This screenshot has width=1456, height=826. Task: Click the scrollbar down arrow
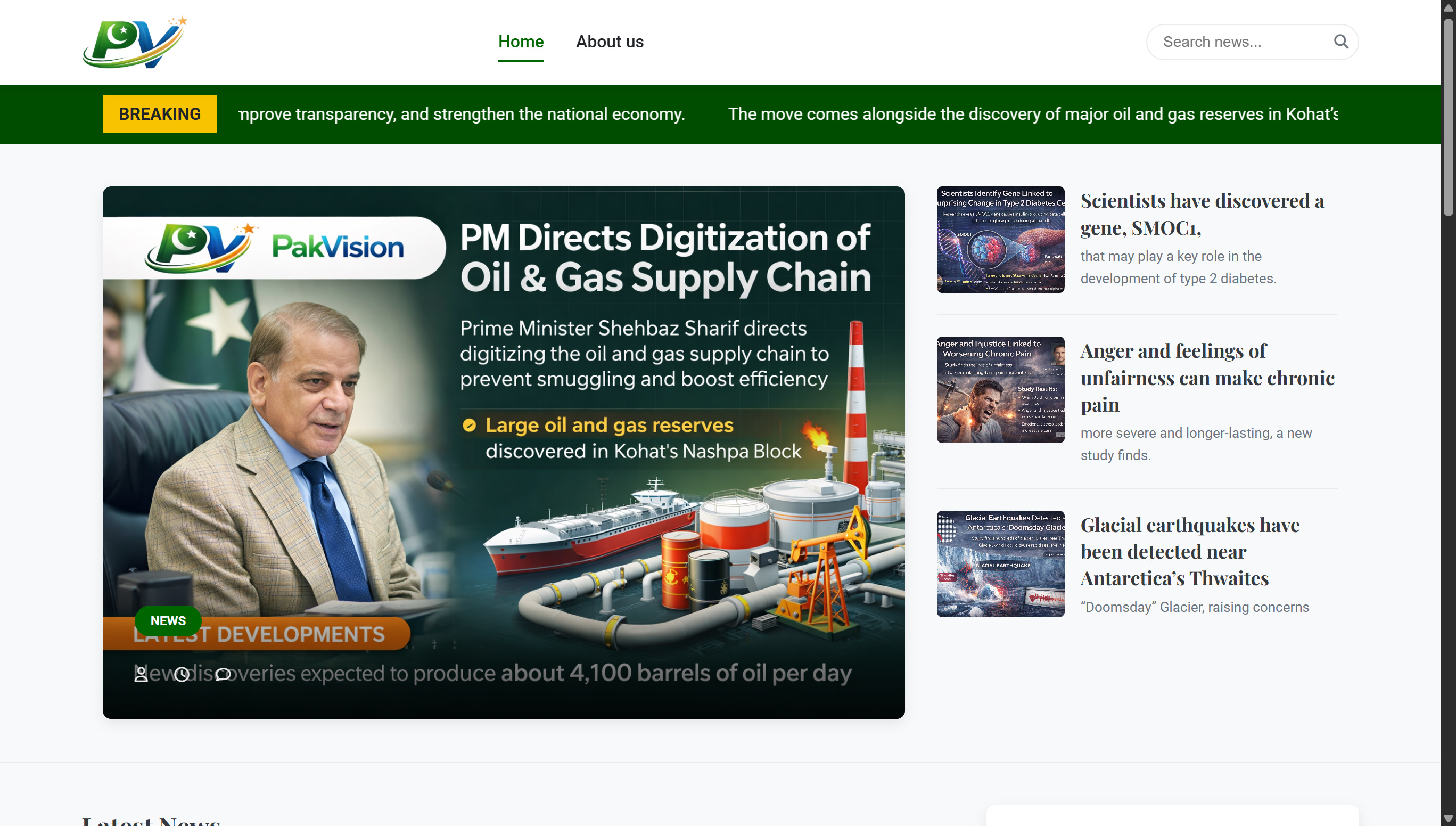pos(1448,818)
